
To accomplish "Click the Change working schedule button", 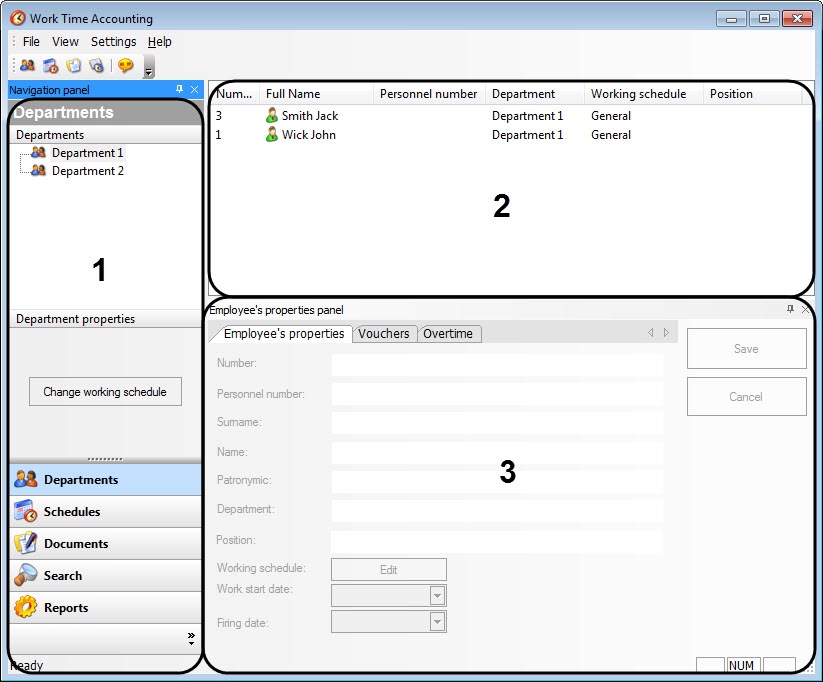I will 105,392.
